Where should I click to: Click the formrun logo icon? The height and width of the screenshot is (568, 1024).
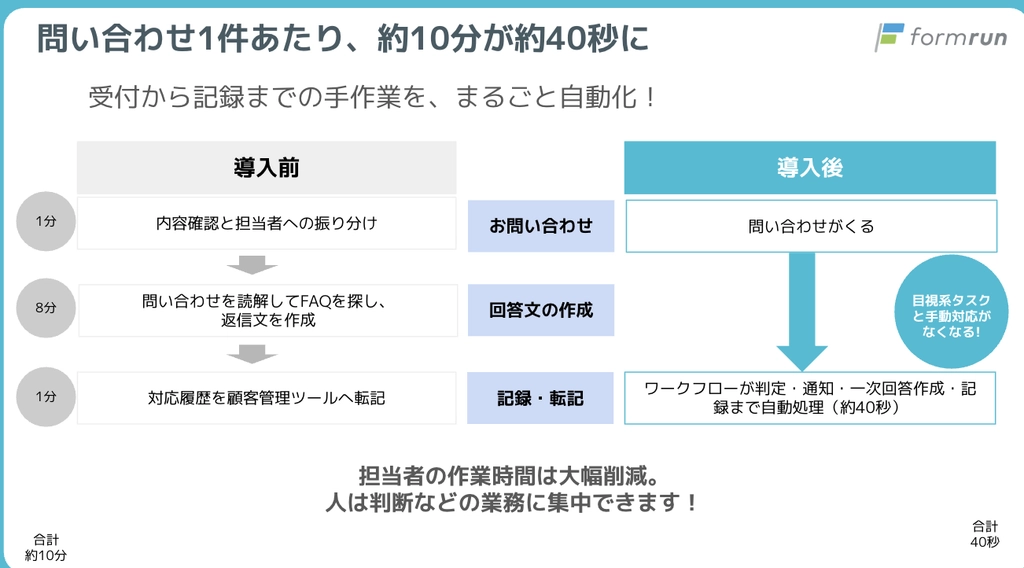pos(889,37)
